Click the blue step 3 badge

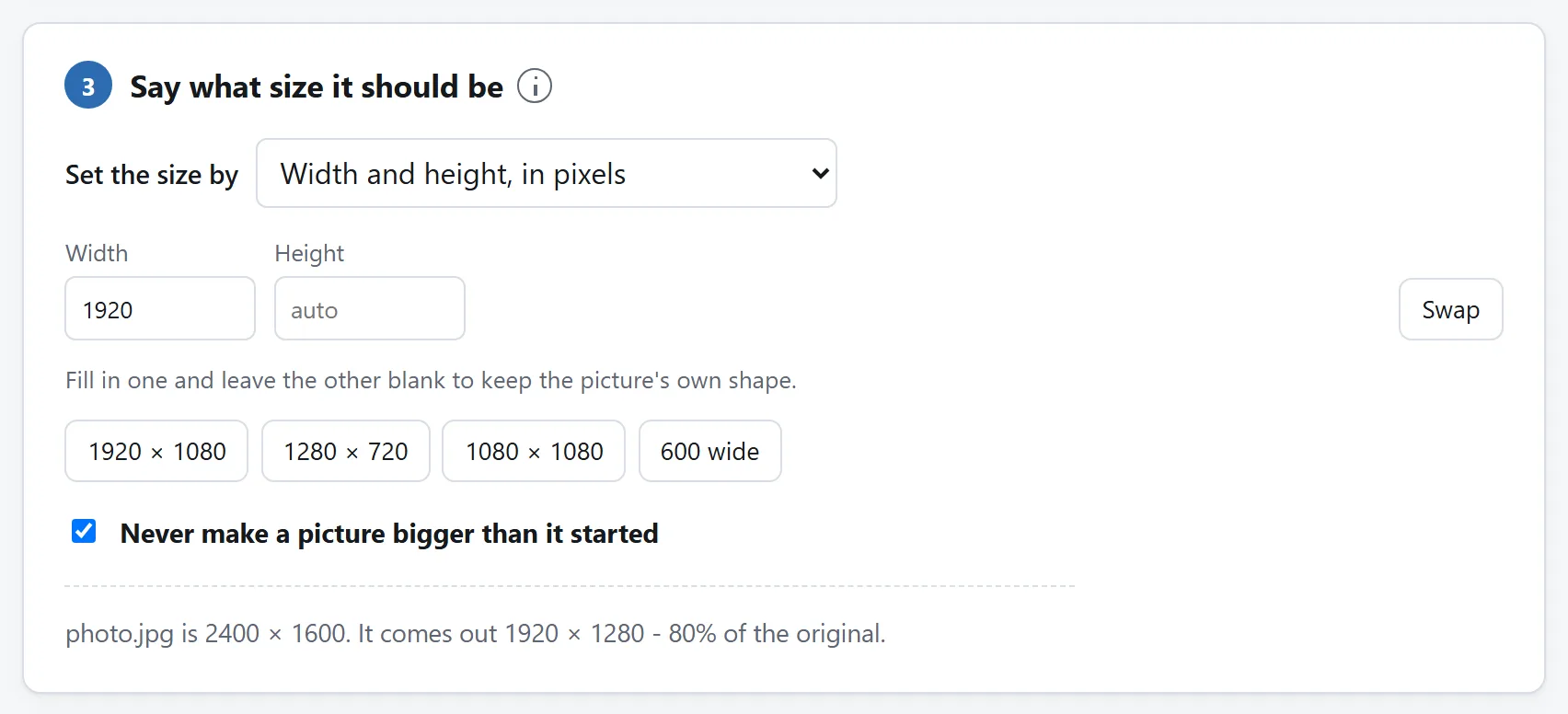point(88,86)
